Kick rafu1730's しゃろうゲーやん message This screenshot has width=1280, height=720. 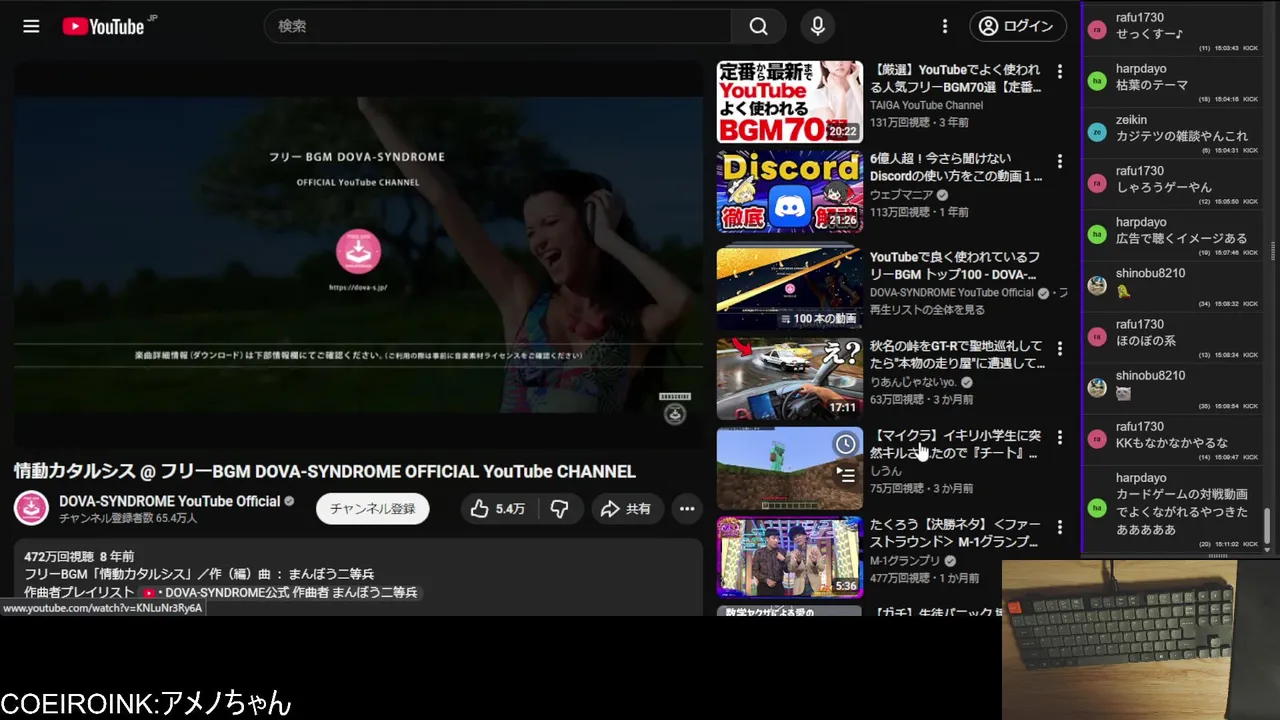click(x=1250, y=201)
